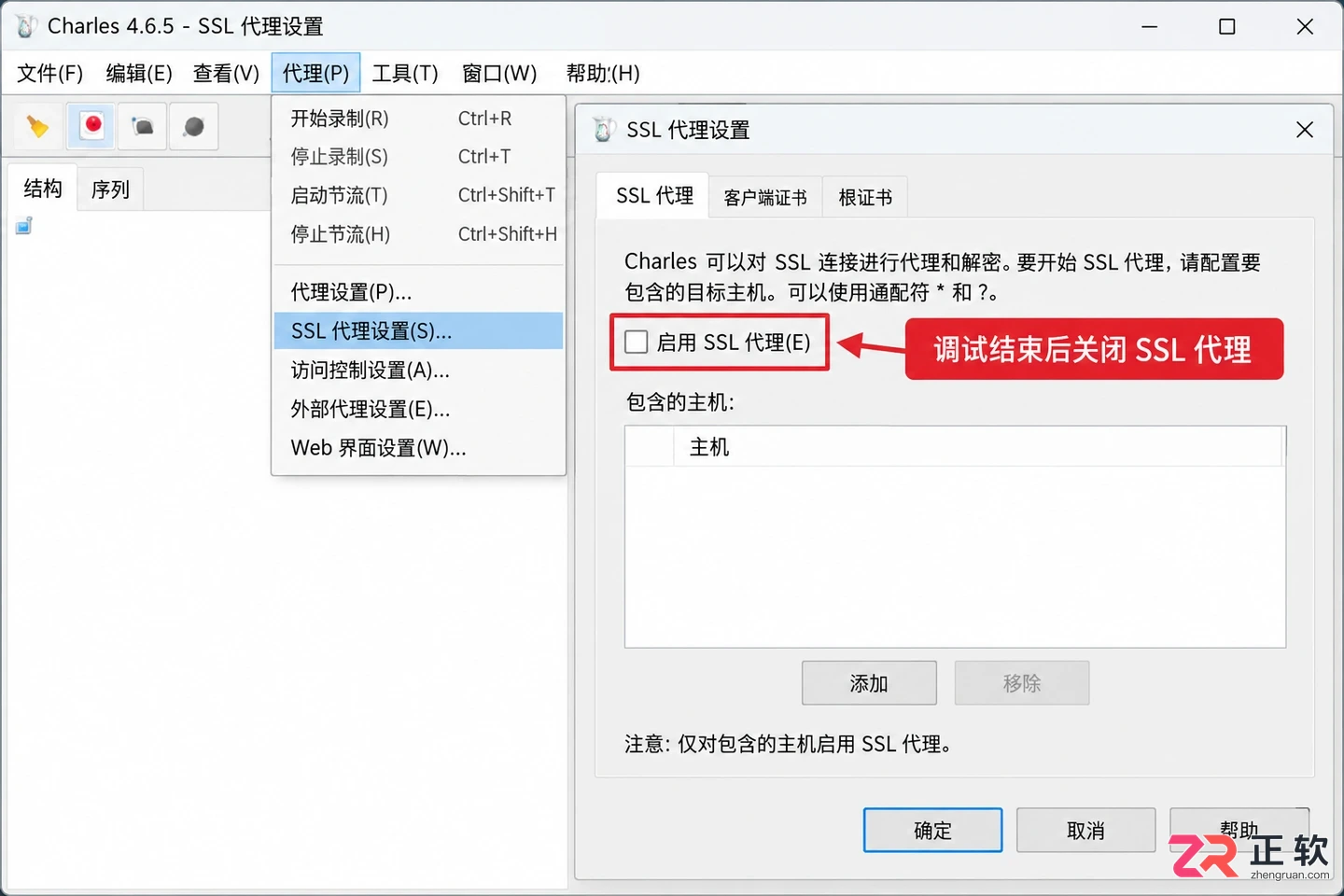Viewport: 1344px width, 896px height.
Task: Click the 主机 column header
Action: coord(977,447)
